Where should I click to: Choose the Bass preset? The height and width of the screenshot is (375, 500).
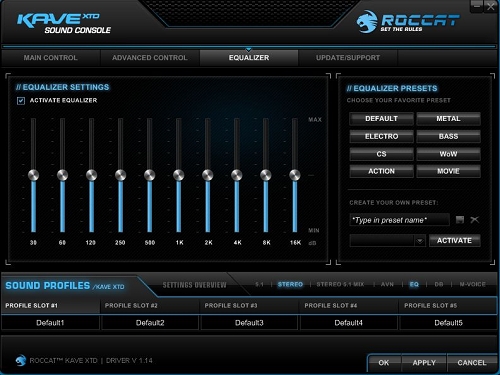click(448, 136)
